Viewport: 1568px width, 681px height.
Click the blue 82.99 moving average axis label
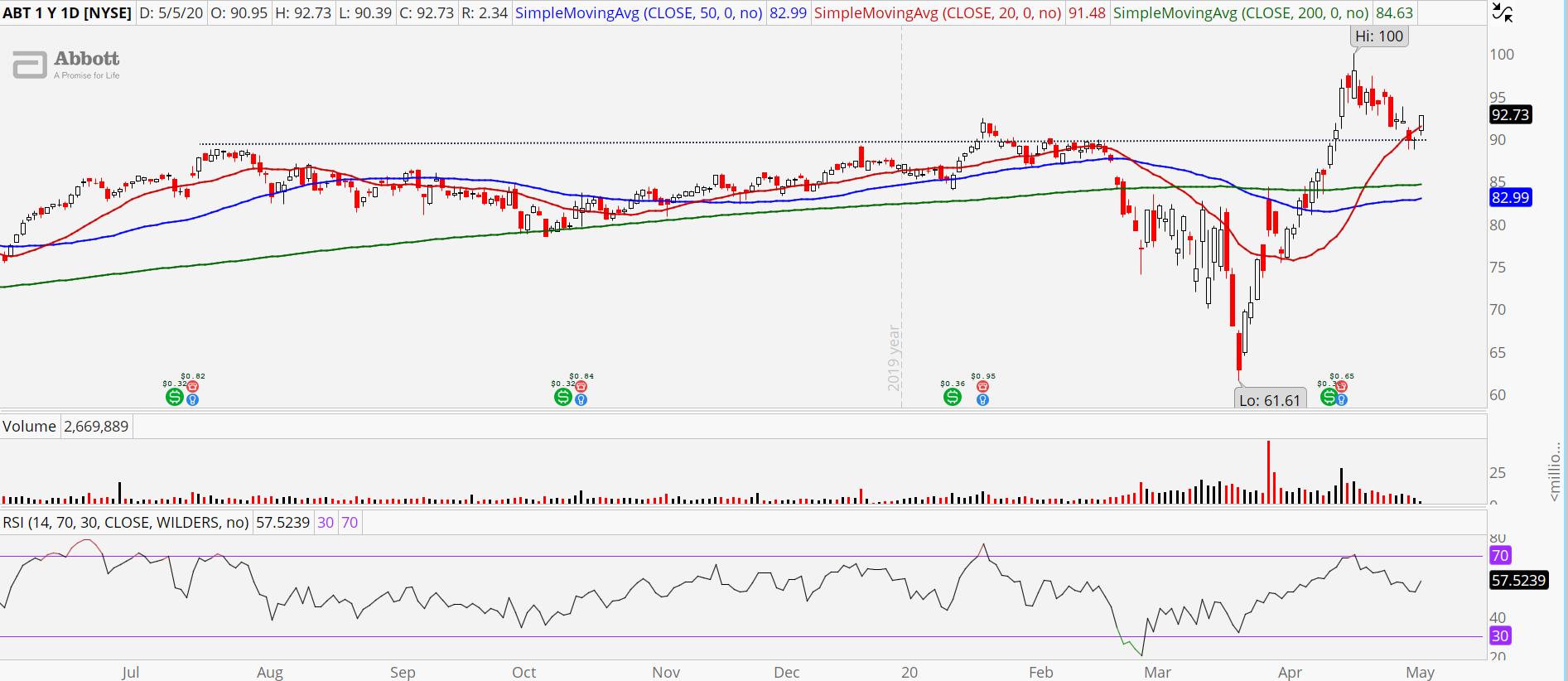point(1510,198)
